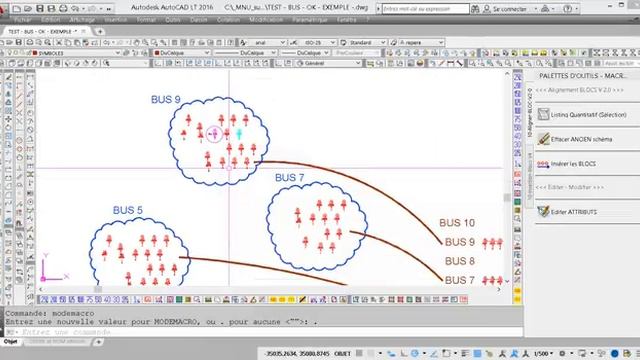The image size is (640, 360).
Task: Open the DuCalque linetype dropdown
Action: pos(245,53)
